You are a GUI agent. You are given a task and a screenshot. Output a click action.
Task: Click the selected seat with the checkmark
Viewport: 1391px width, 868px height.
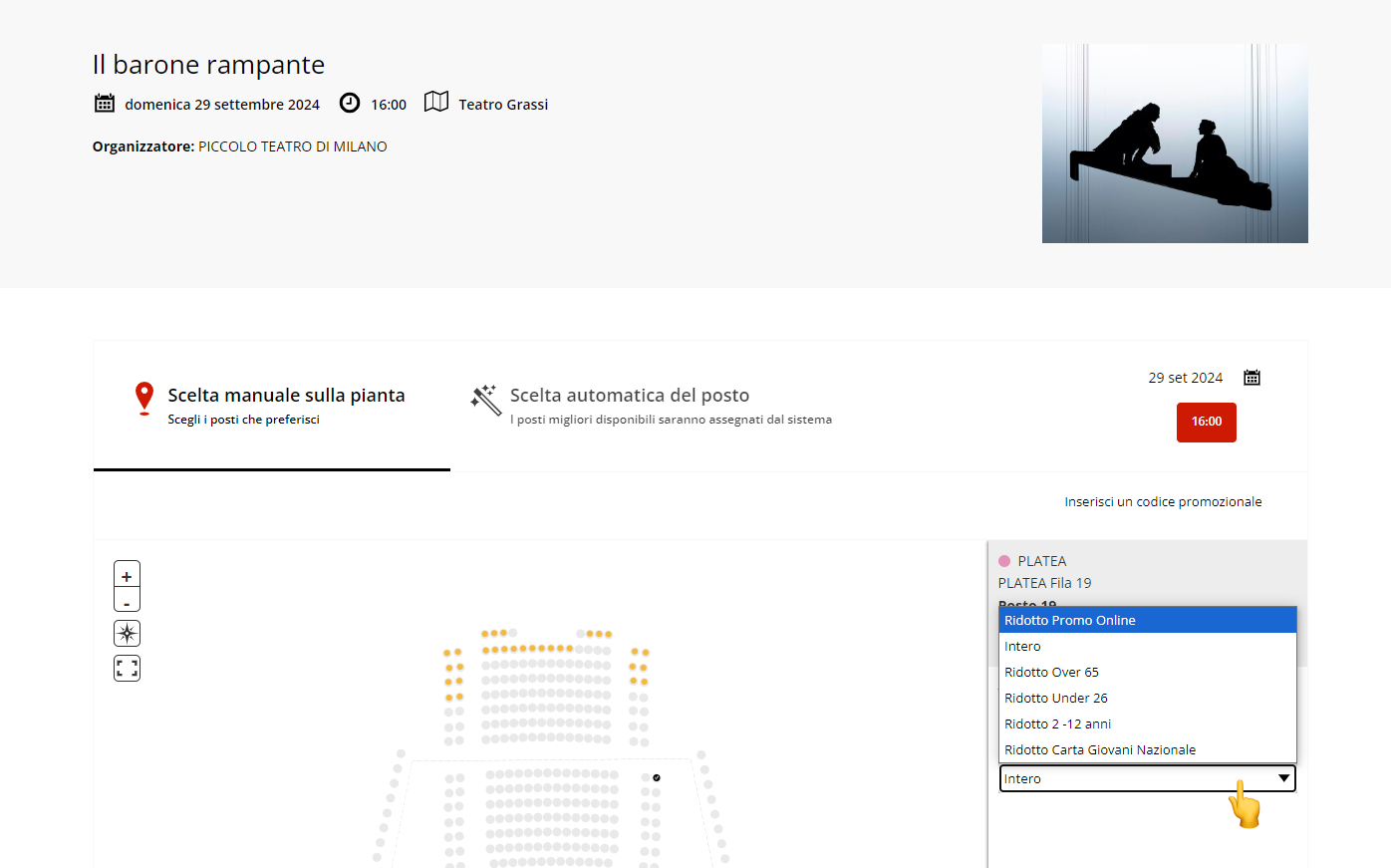(x=657, y=777)
